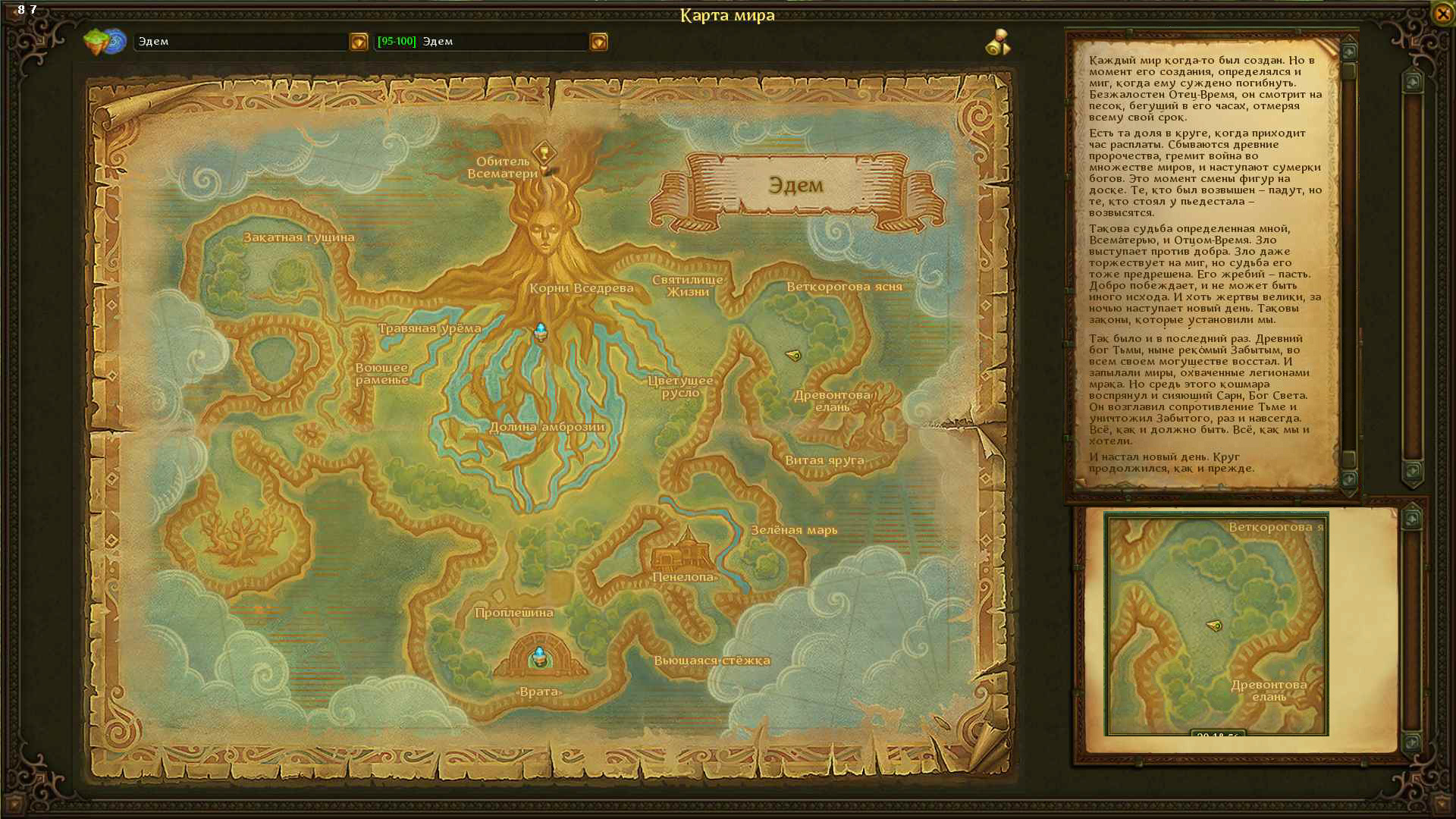The width and height of the screenshot is (1456, 819).
Task: Click the minimap panel scroll-down arrow
Action: click(1411, 742)
